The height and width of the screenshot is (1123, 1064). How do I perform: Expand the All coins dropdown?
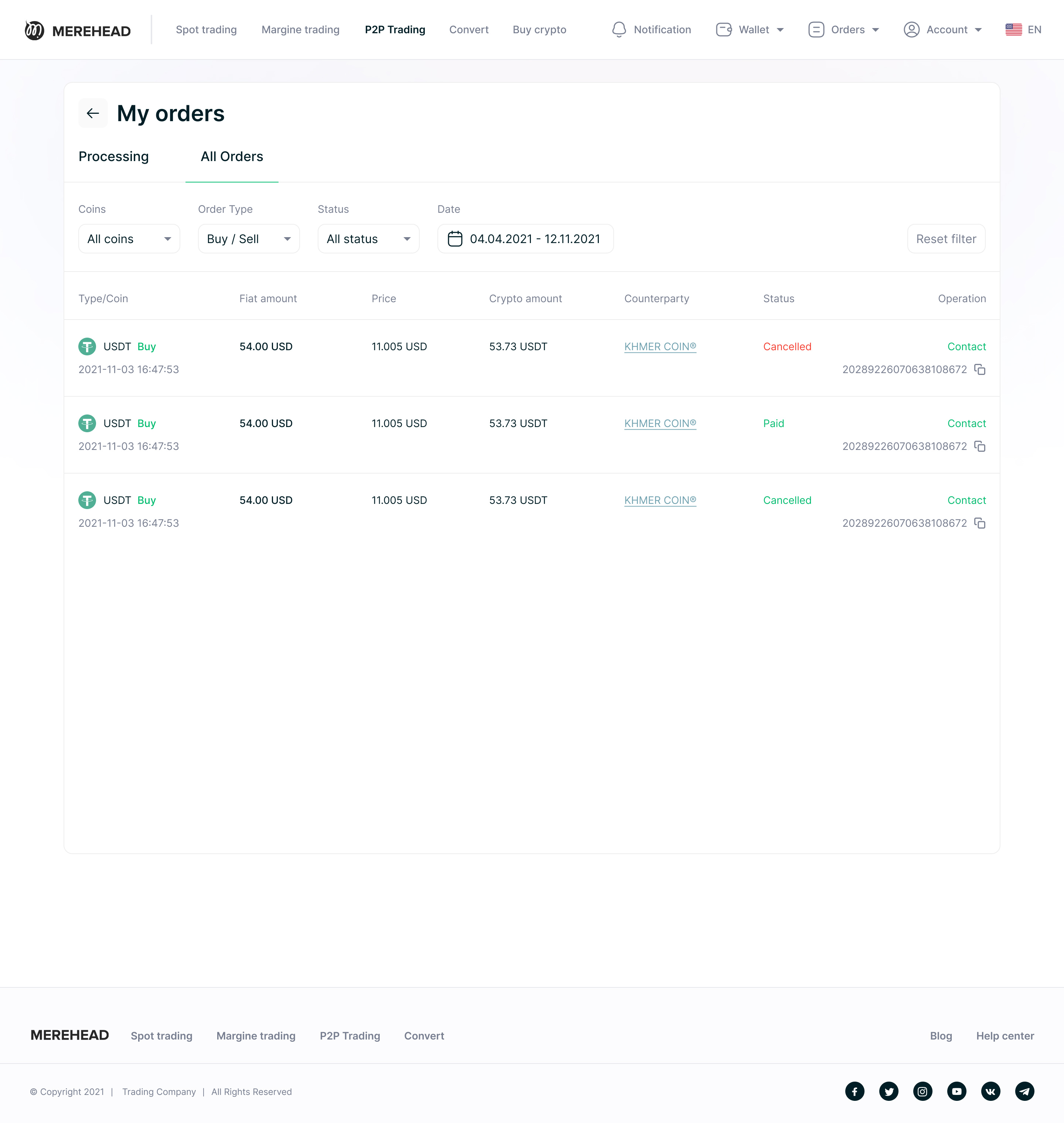tap(129, 239)
